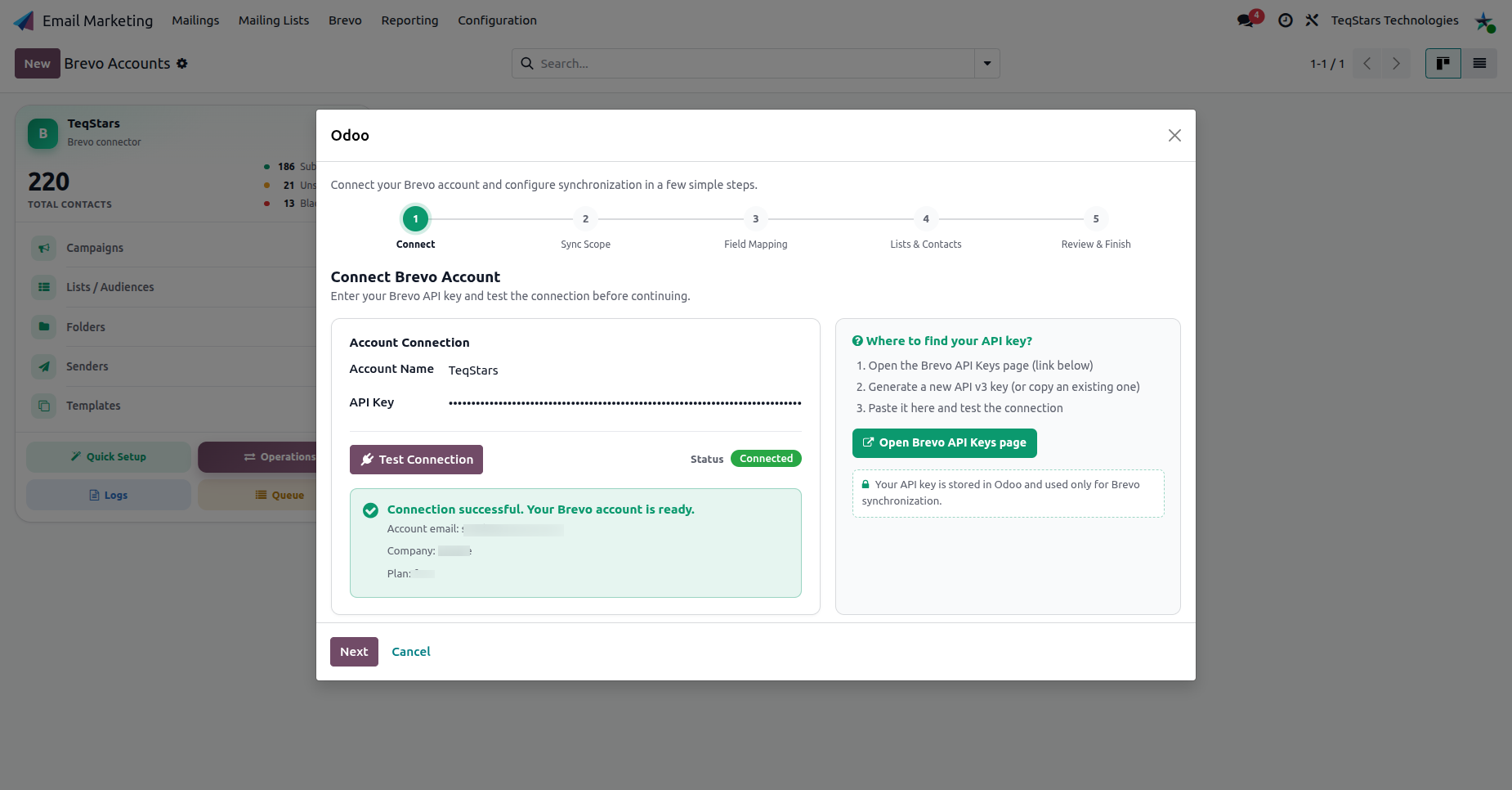Click the help question mark icon
Image resolution: width=1512 pixels, height=790 pixels.
coord(857,341)
